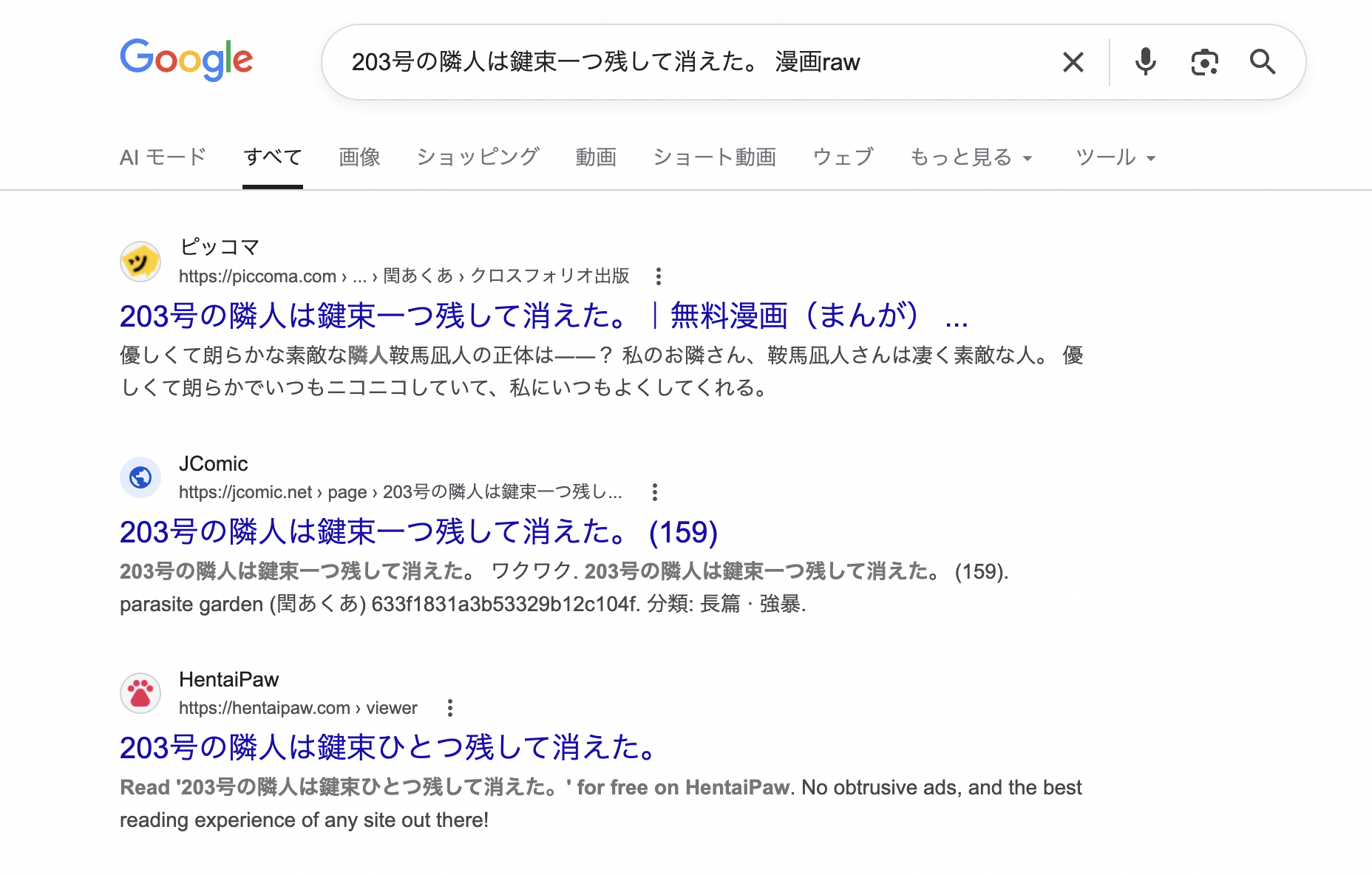Image resolution: width=1372 pixels, height=875 pixels.
Task: Switch to the 画像 tab
Action: coord(359,157)
